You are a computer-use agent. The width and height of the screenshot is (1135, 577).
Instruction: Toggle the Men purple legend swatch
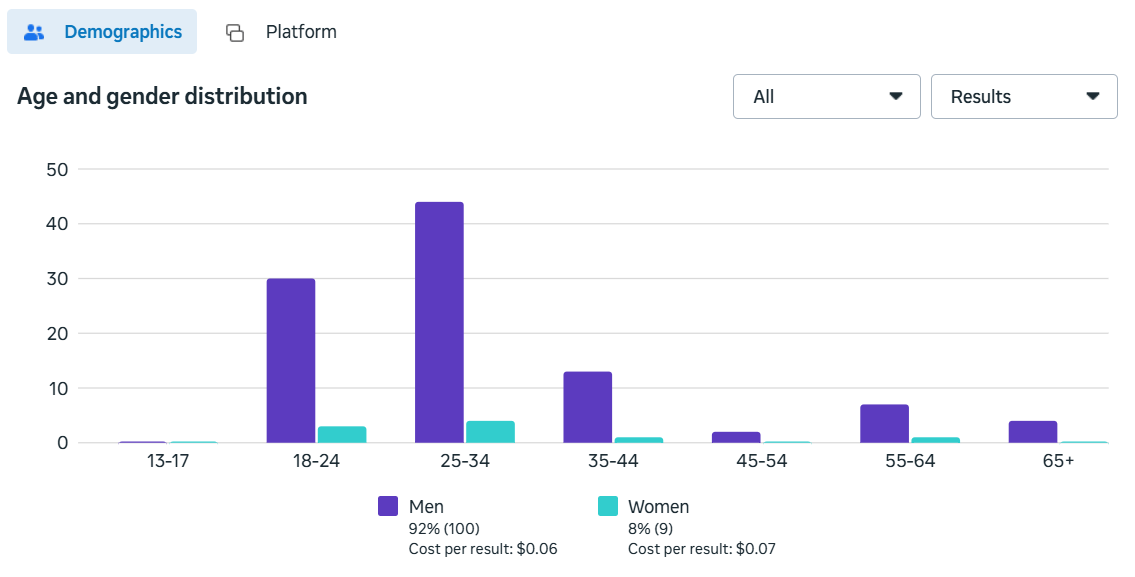tap(388, 507)
